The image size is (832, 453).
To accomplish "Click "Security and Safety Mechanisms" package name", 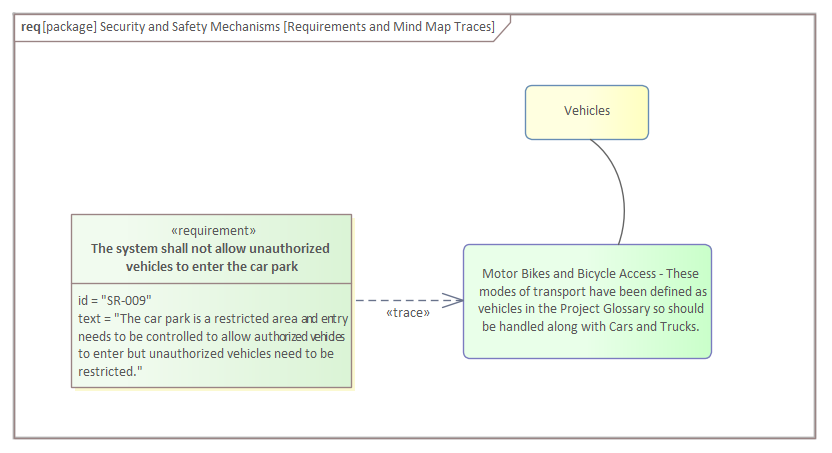I will click(x=190, y=27).
